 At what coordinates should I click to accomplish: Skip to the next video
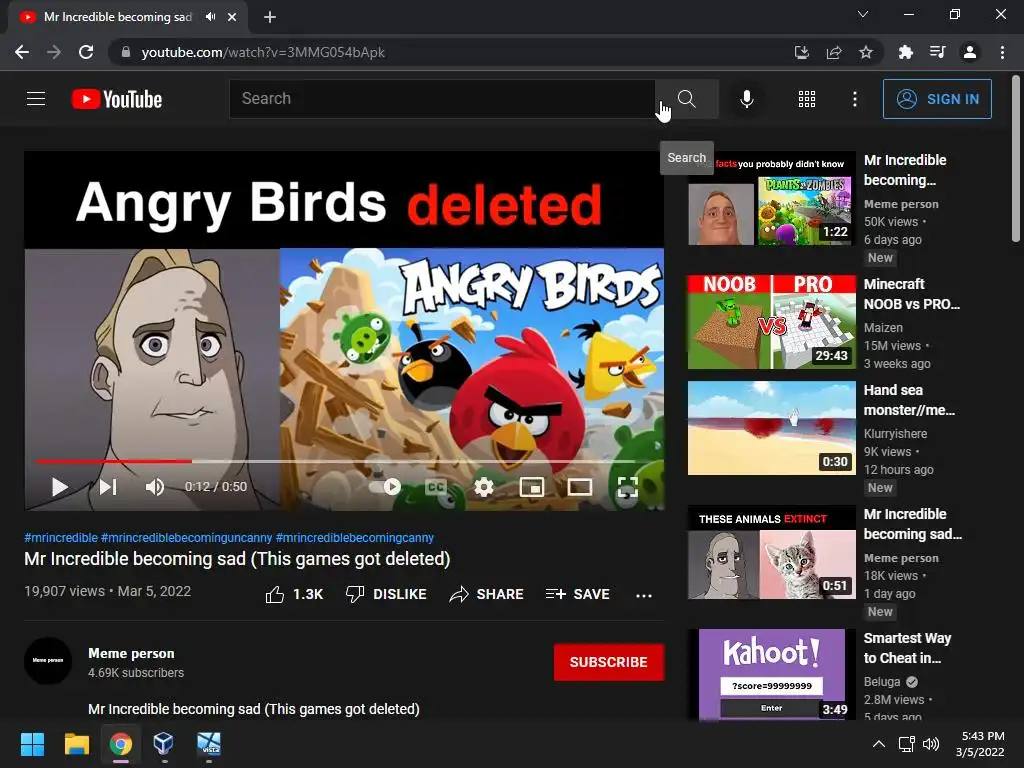pyautogui.click(x=108, y=487)
